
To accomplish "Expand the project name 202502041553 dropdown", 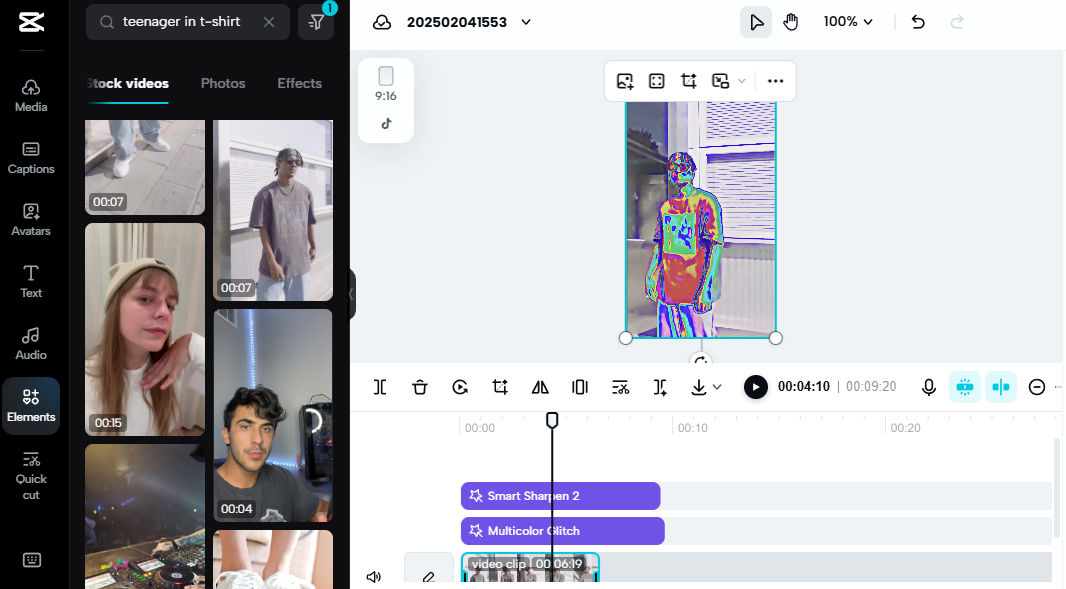I will click(x=526, y=22).
